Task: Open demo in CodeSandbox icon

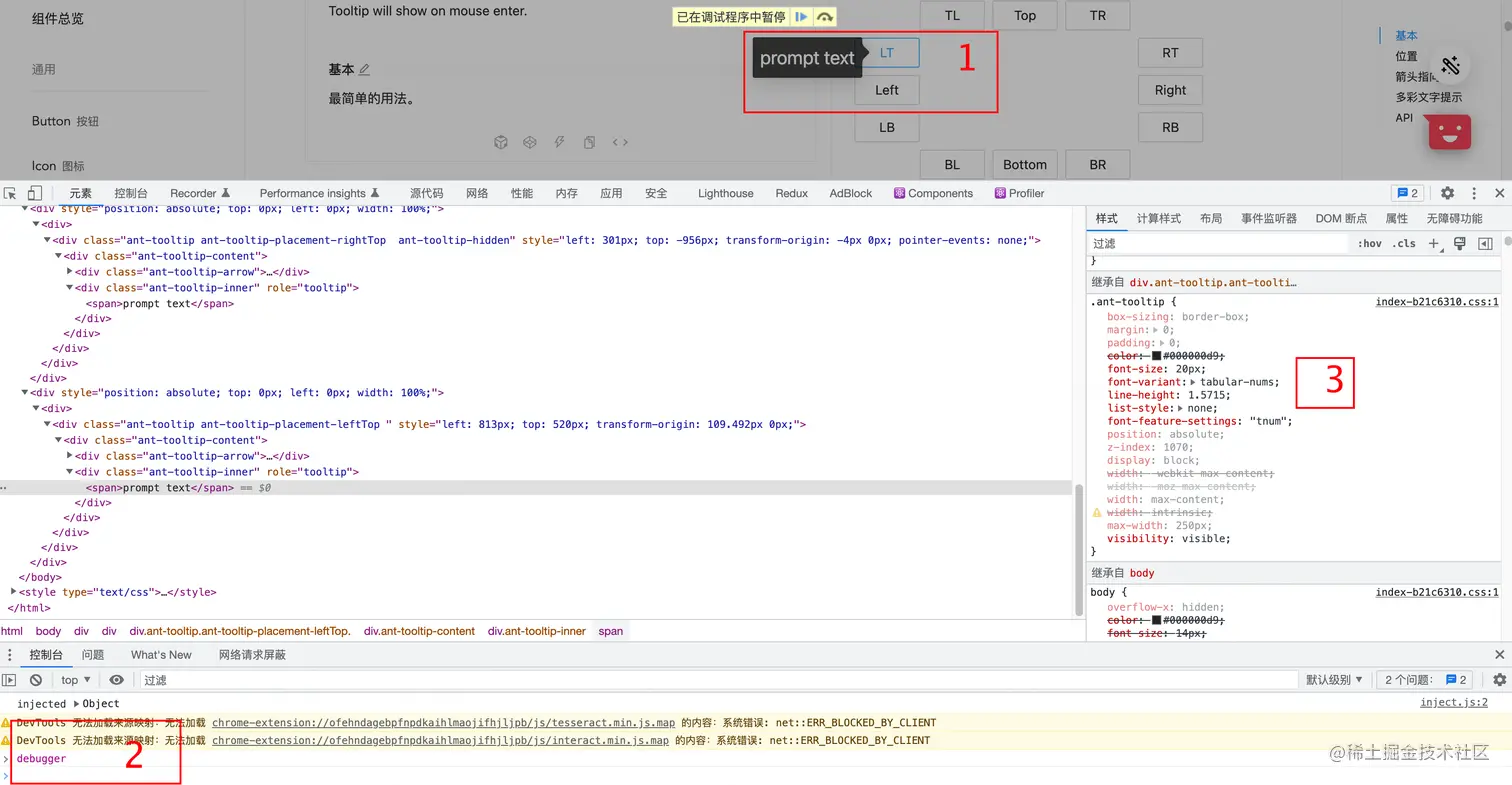Action: 501,142
